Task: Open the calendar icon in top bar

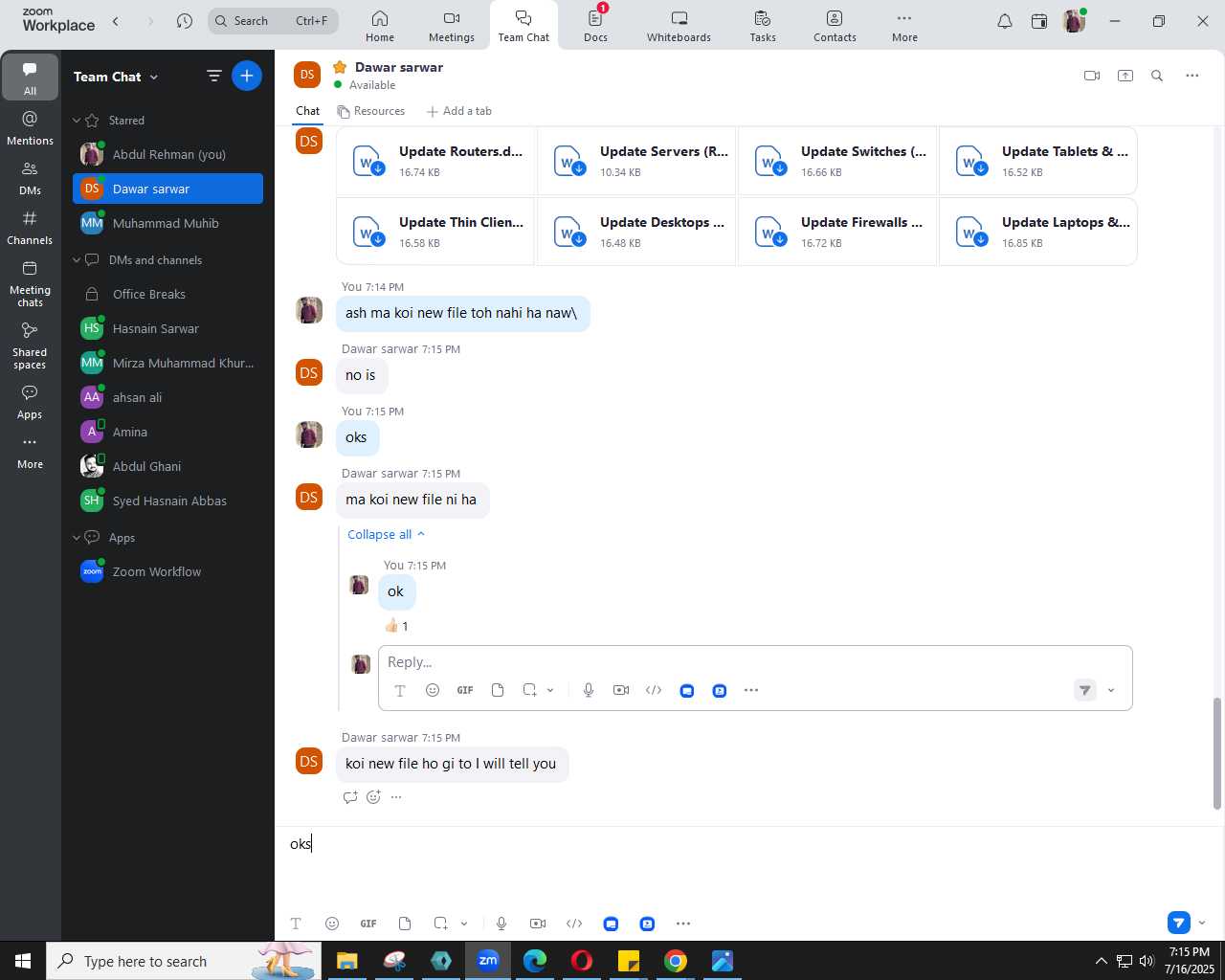Action: click(x=1039, y=21)
